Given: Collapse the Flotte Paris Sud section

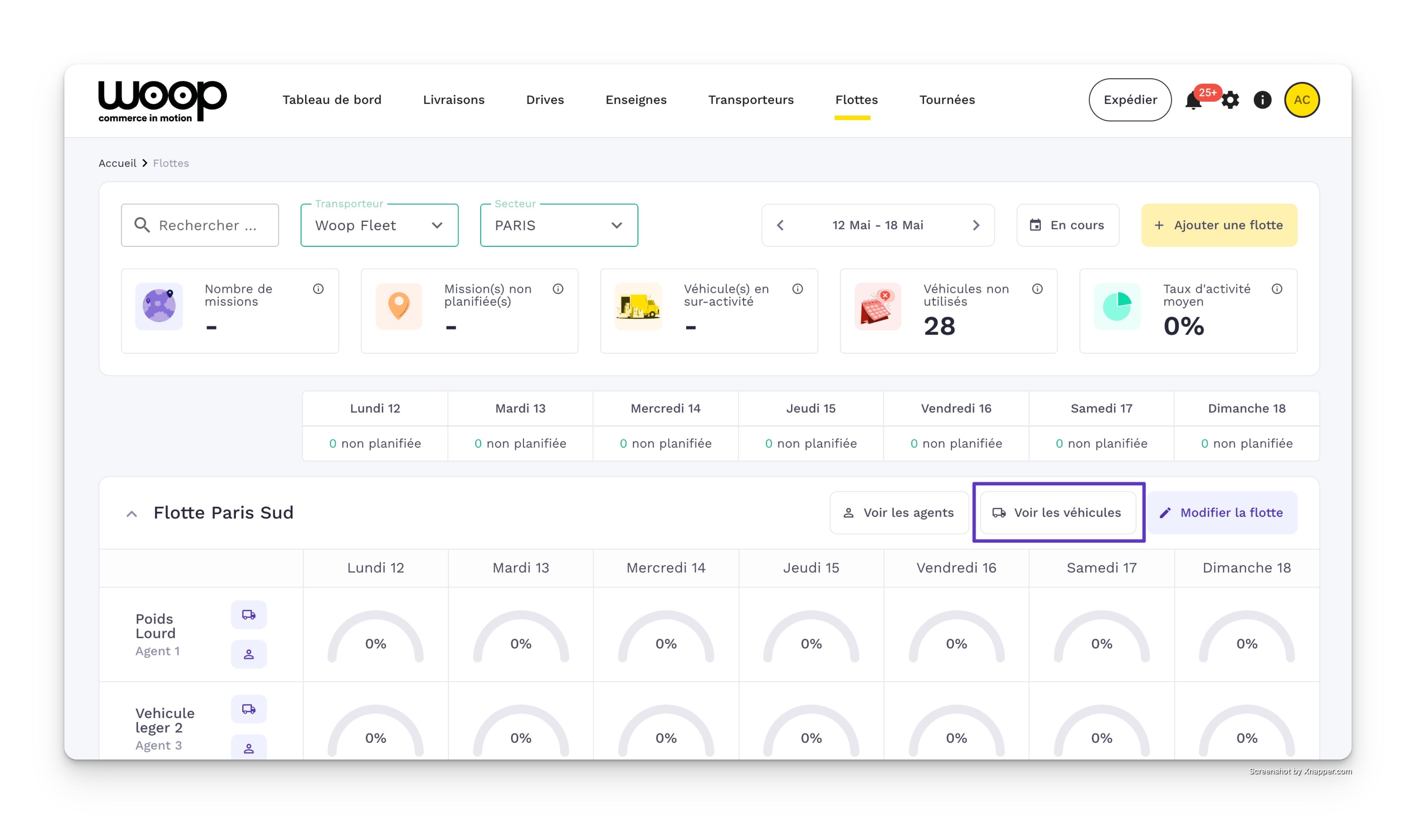Looking at the screenshot, I should pyautogui.click(x=131, y=514).
